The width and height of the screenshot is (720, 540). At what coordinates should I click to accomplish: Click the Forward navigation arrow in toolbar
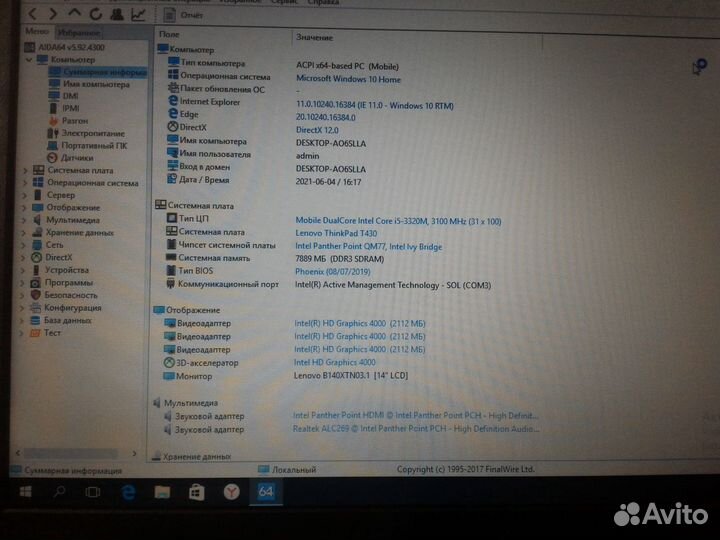click(53, 15)
